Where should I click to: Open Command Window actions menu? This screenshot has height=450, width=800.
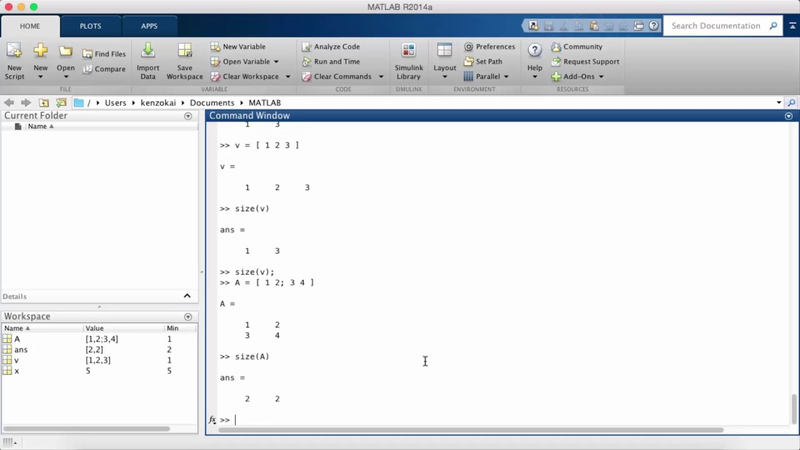coord(789,116)
